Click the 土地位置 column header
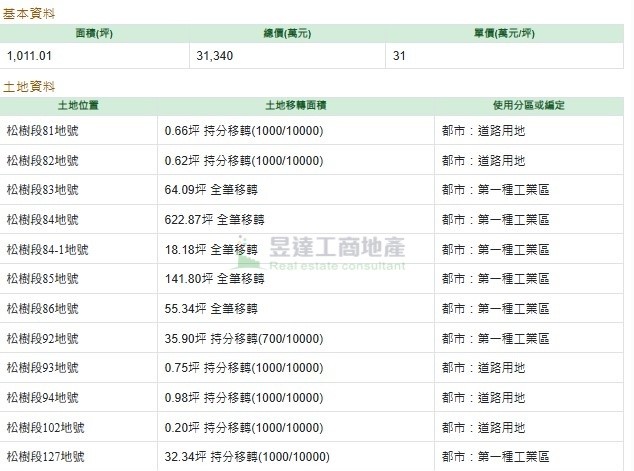Viewport: 634px width, 471px height. click(78, 106)
